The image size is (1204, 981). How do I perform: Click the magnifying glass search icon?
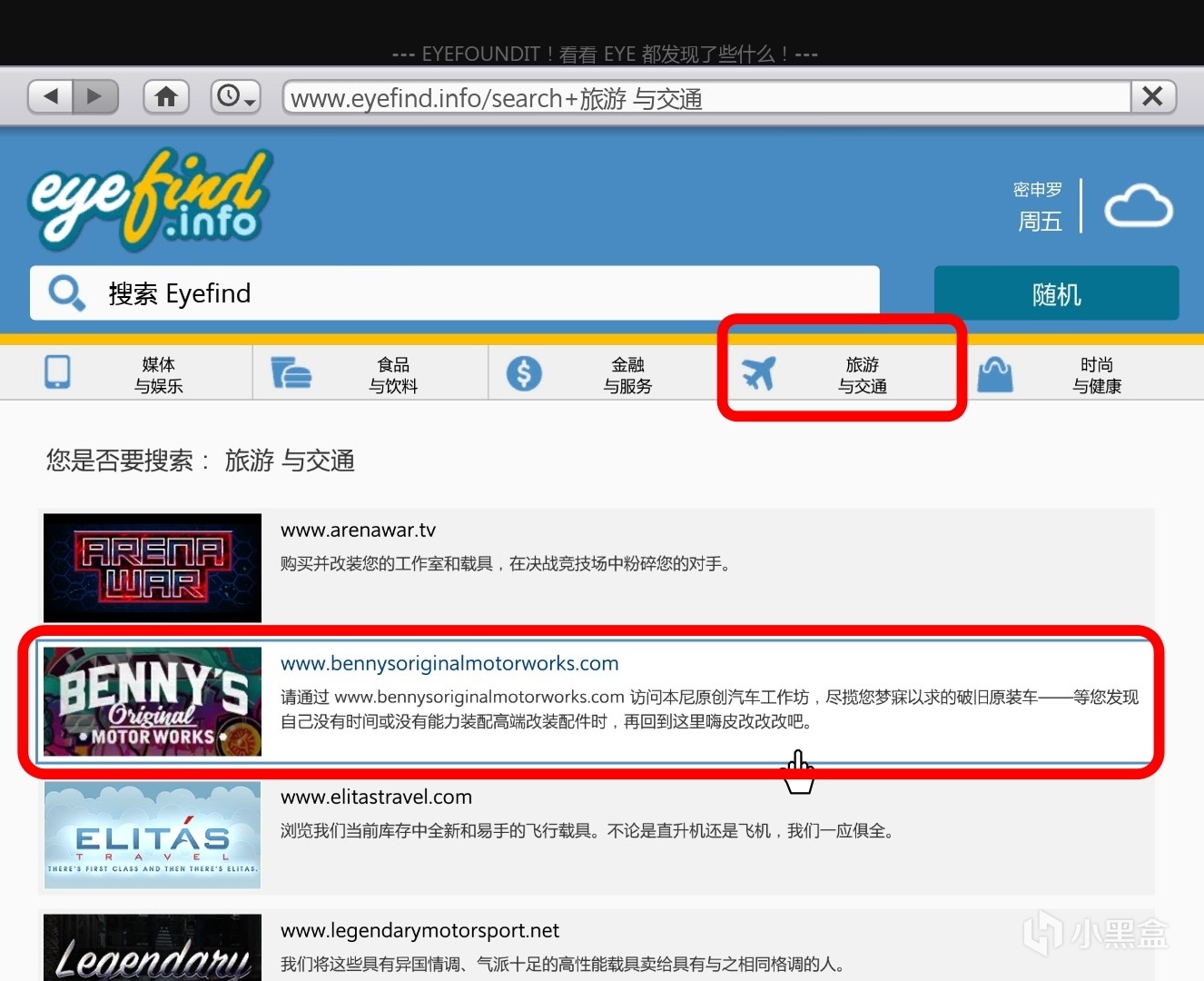click(66, 293)
